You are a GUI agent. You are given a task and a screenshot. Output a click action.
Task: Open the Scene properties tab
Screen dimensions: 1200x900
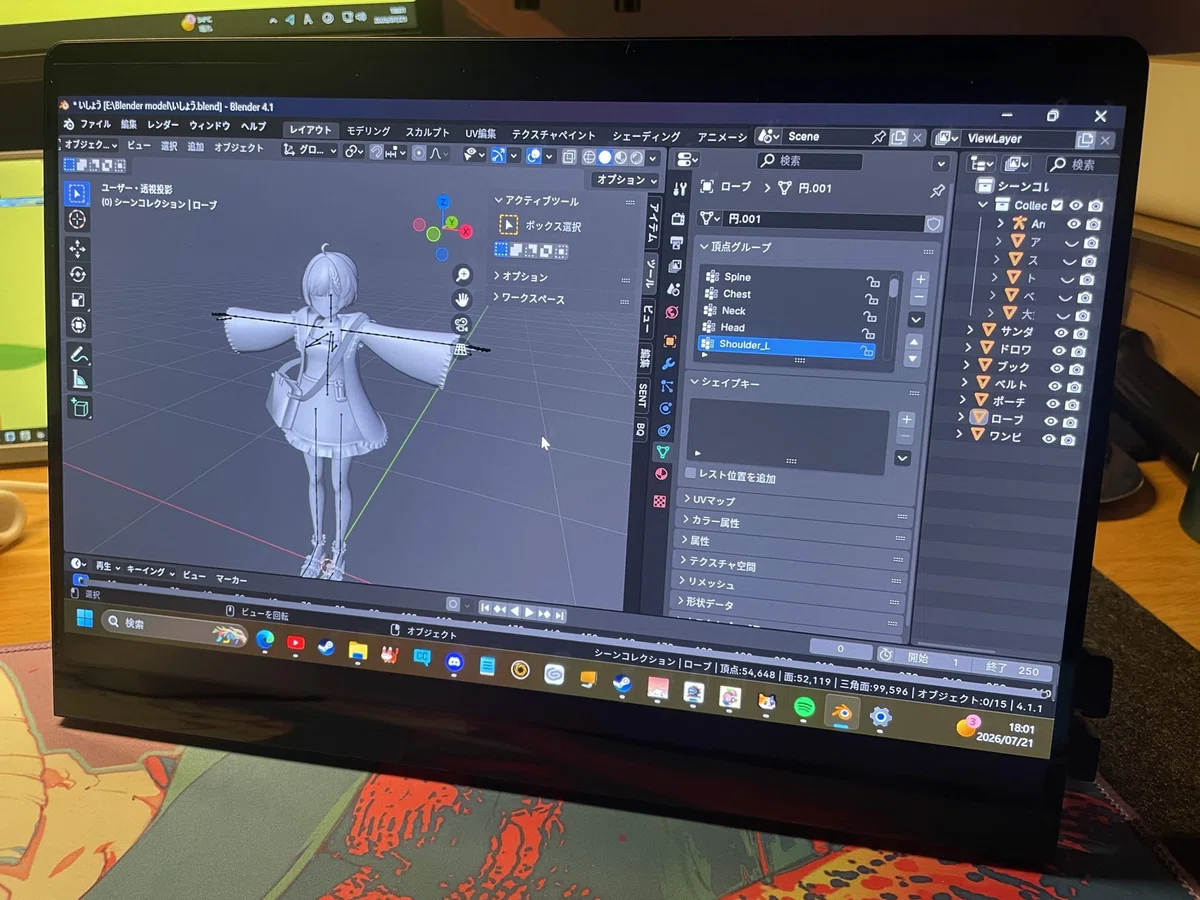[x=673, y=290]
